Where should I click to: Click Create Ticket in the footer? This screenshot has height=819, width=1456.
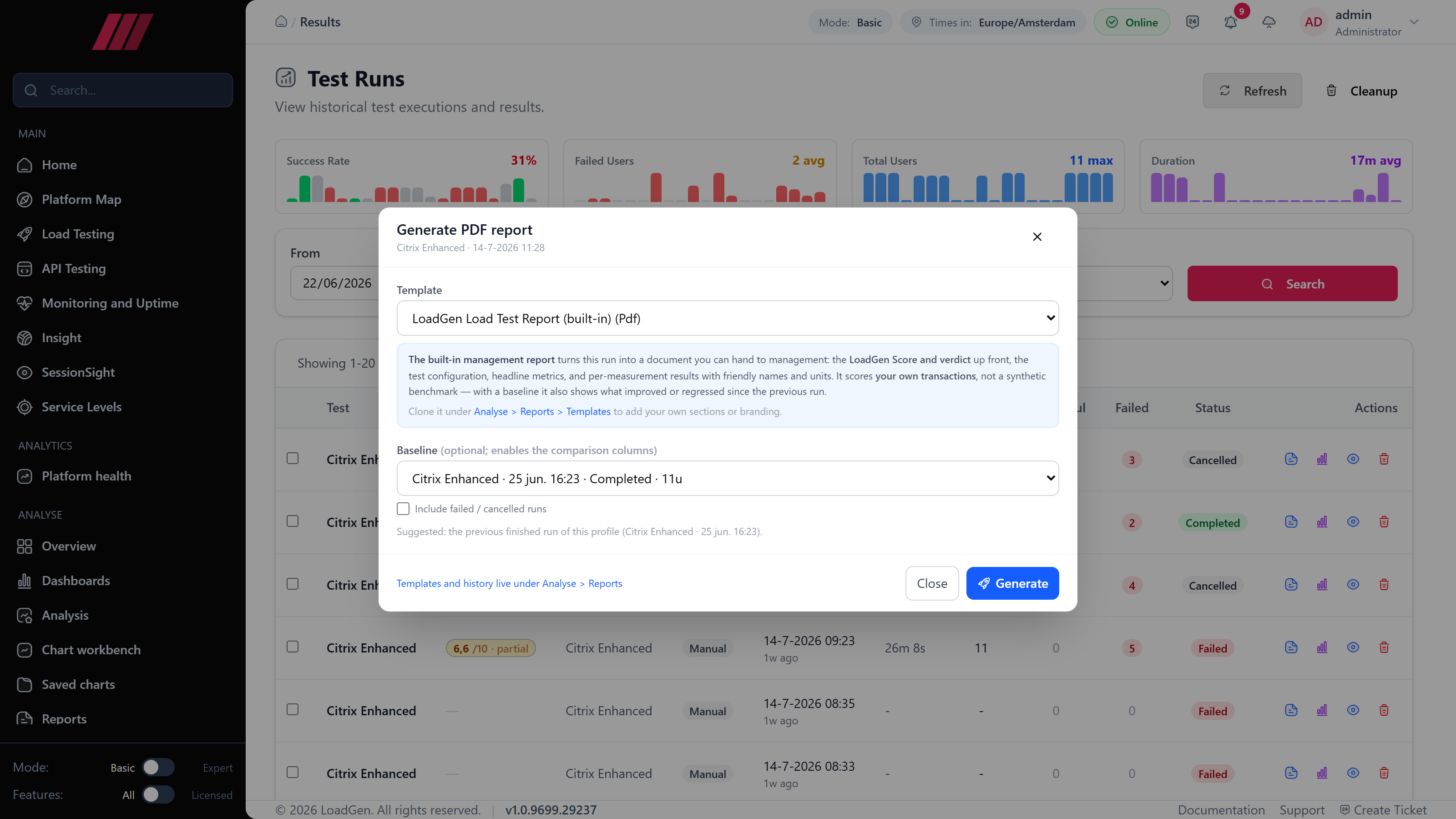pos(1383,809)
